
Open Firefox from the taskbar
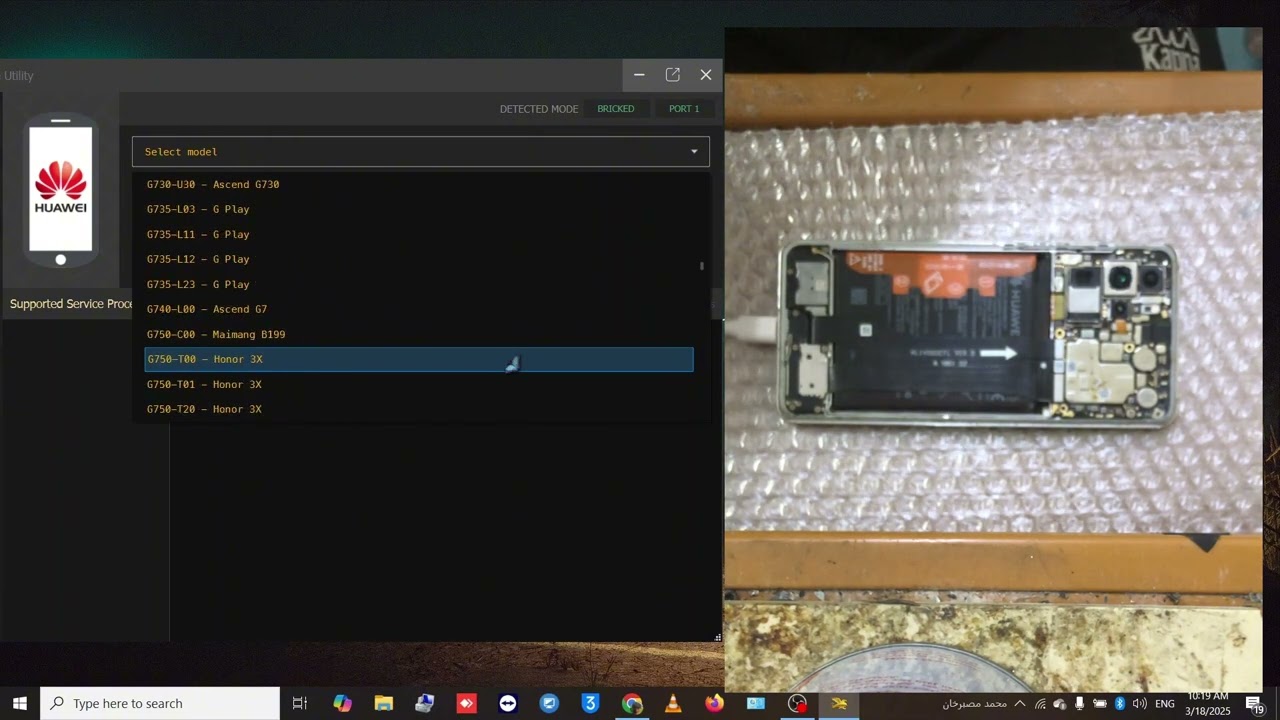coord(714,703)
